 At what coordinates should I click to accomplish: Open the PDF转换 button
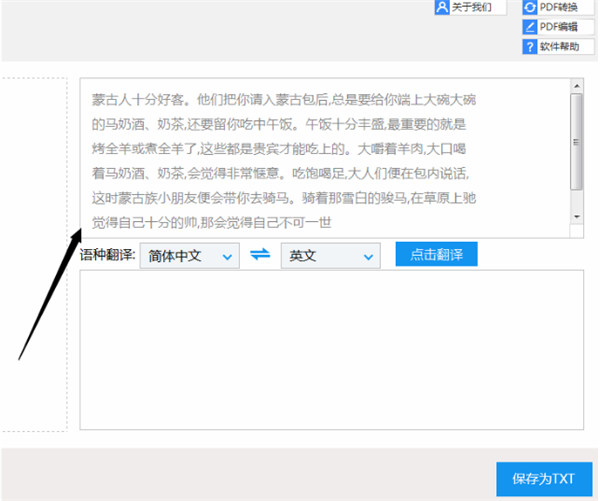[x=559, y=7]
